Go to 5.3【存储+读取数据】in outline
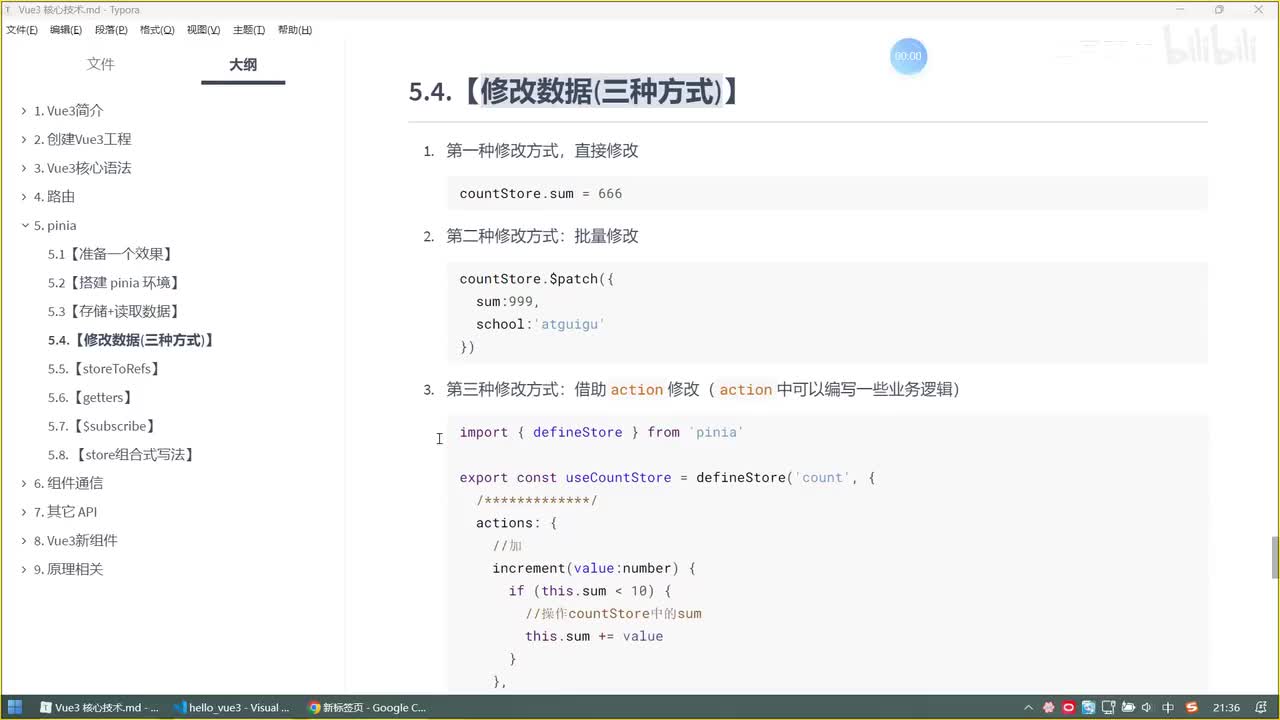The height and width of the screenshot is (720, 1280). click(x=114, y=312)
